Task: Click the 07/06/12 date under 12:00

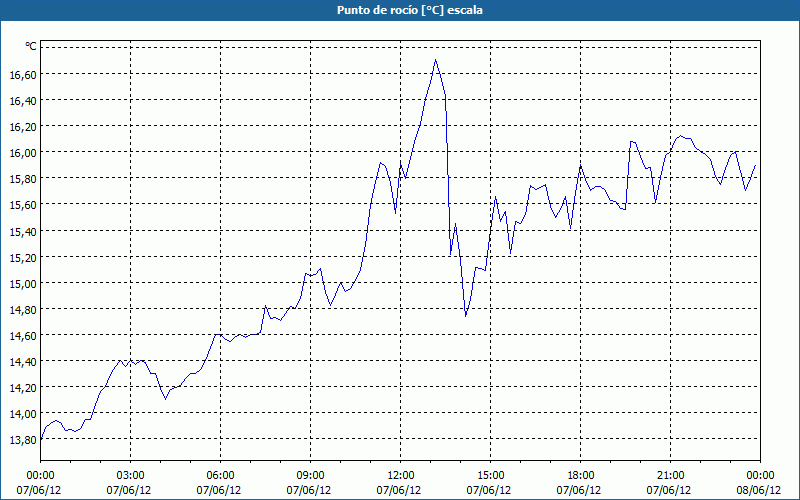Action: (x=399, y=490)
